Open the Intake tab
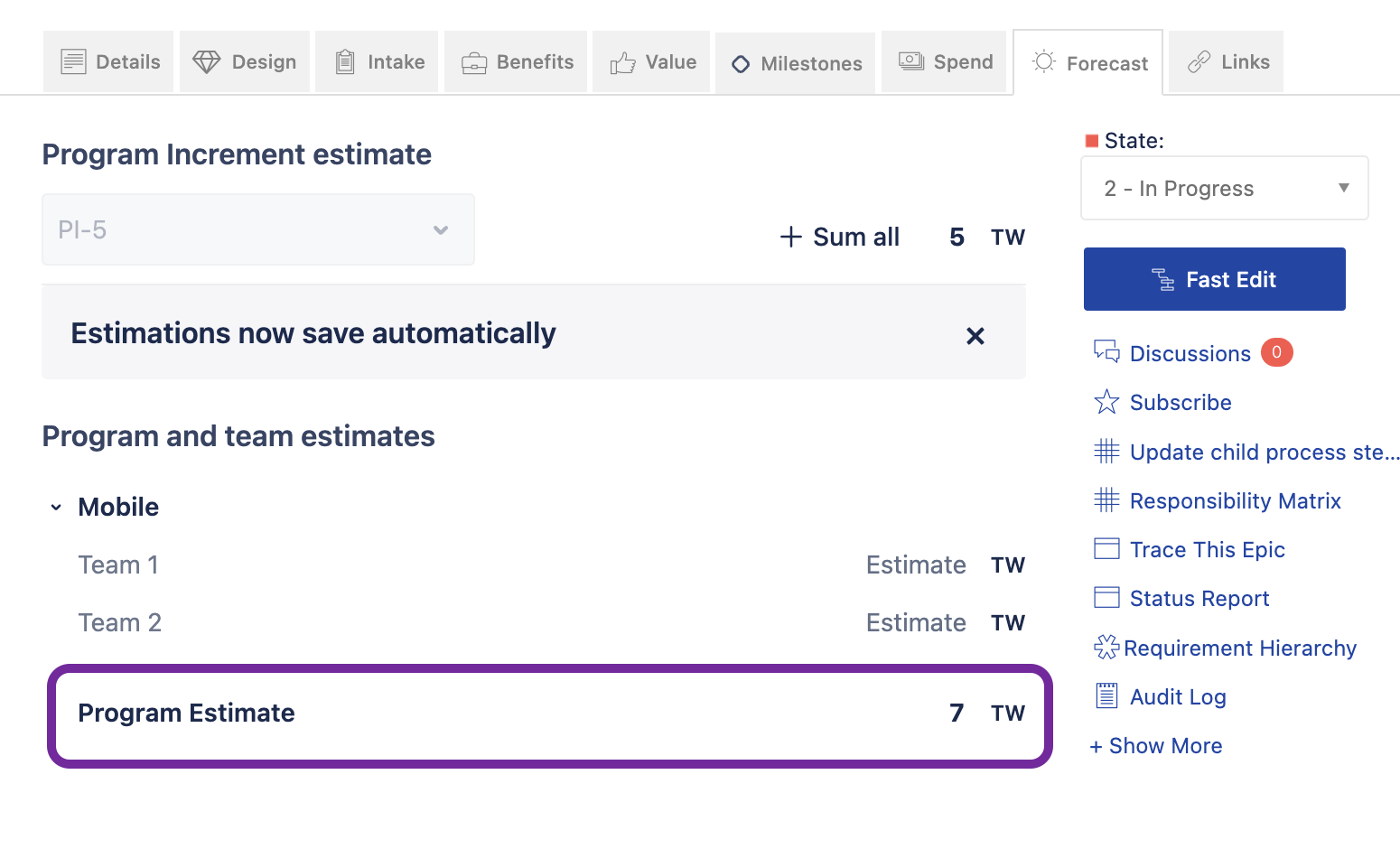Image resolution: width=1400 pixels, height=849 pixels. tap(377, 61)
